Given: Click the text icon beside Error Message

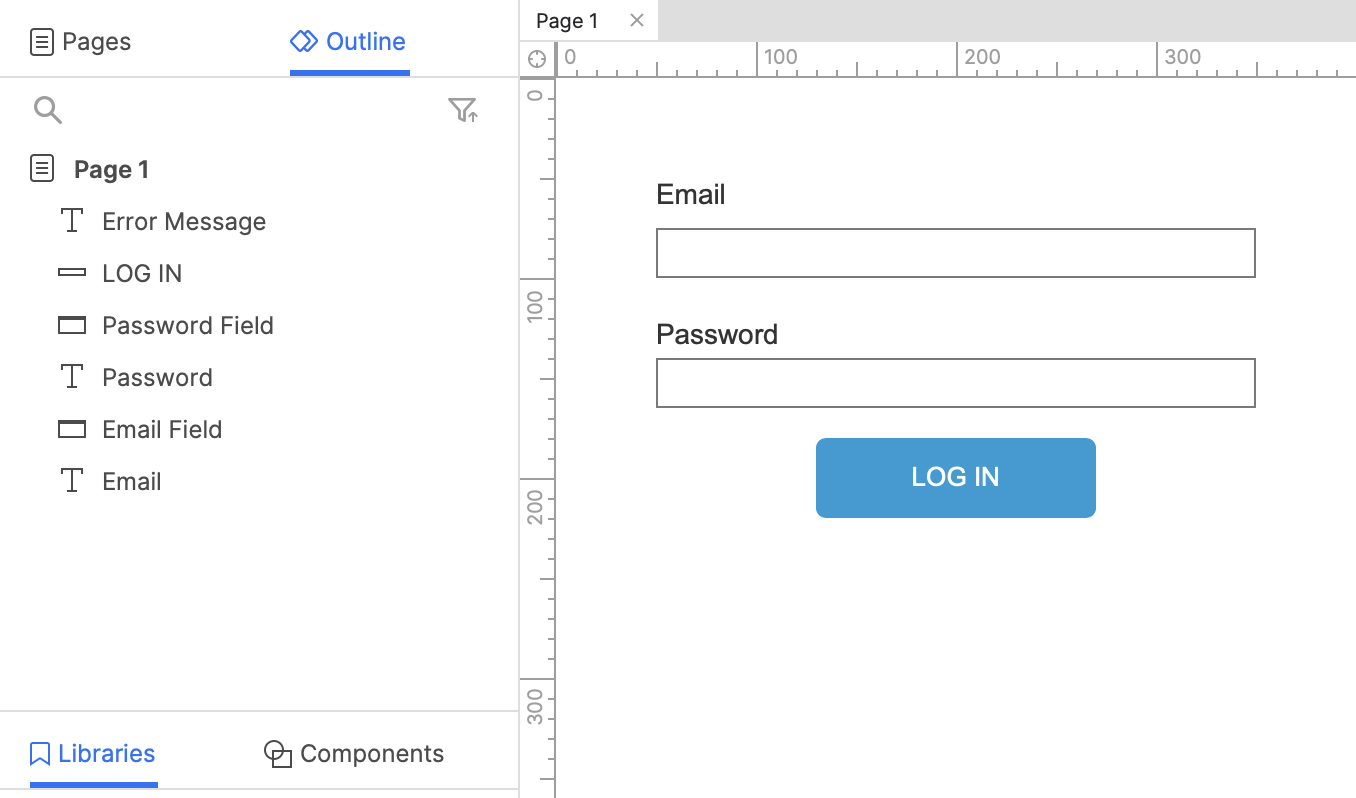Looking at the screenshot, I should point(71,220).
